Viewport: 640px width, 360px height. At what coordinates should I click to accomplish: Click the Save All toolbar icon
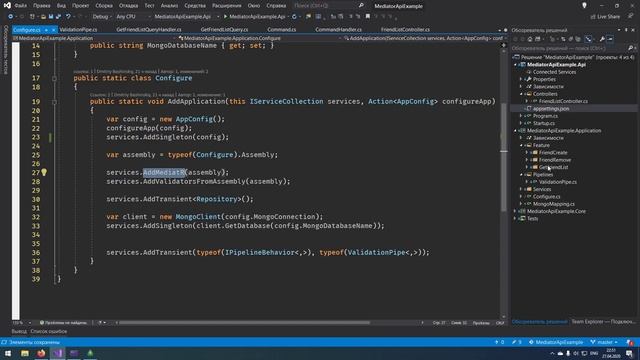[58, 17]
